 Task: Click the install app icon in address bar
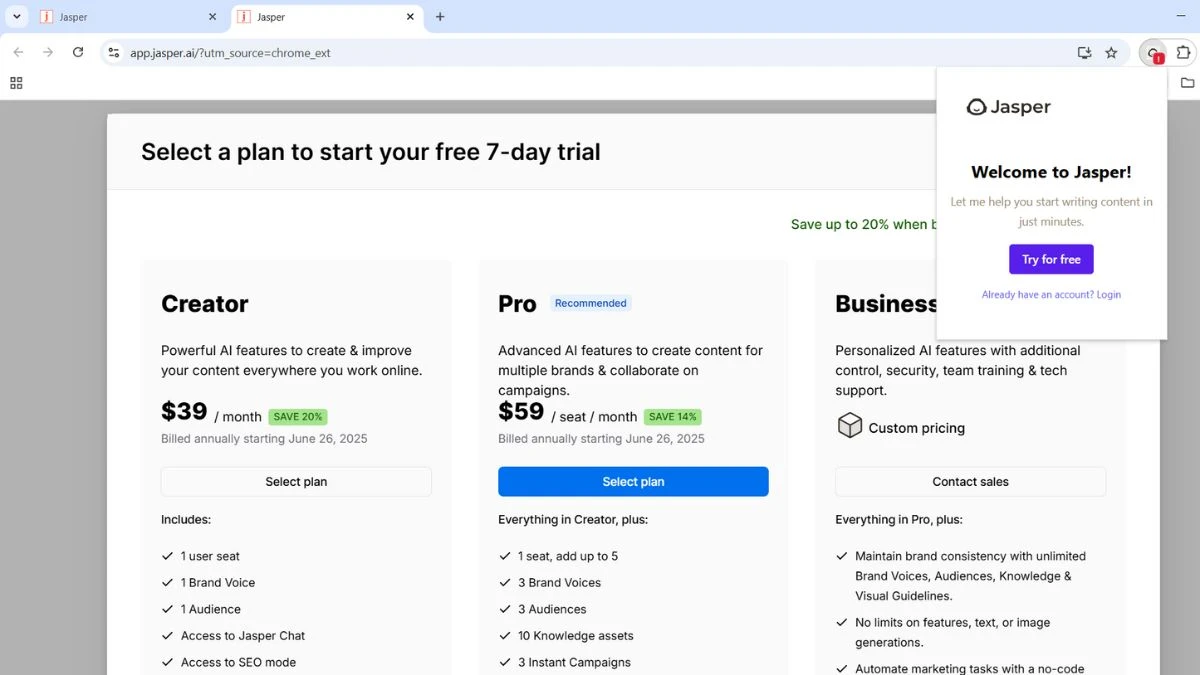click(1084, 53)
